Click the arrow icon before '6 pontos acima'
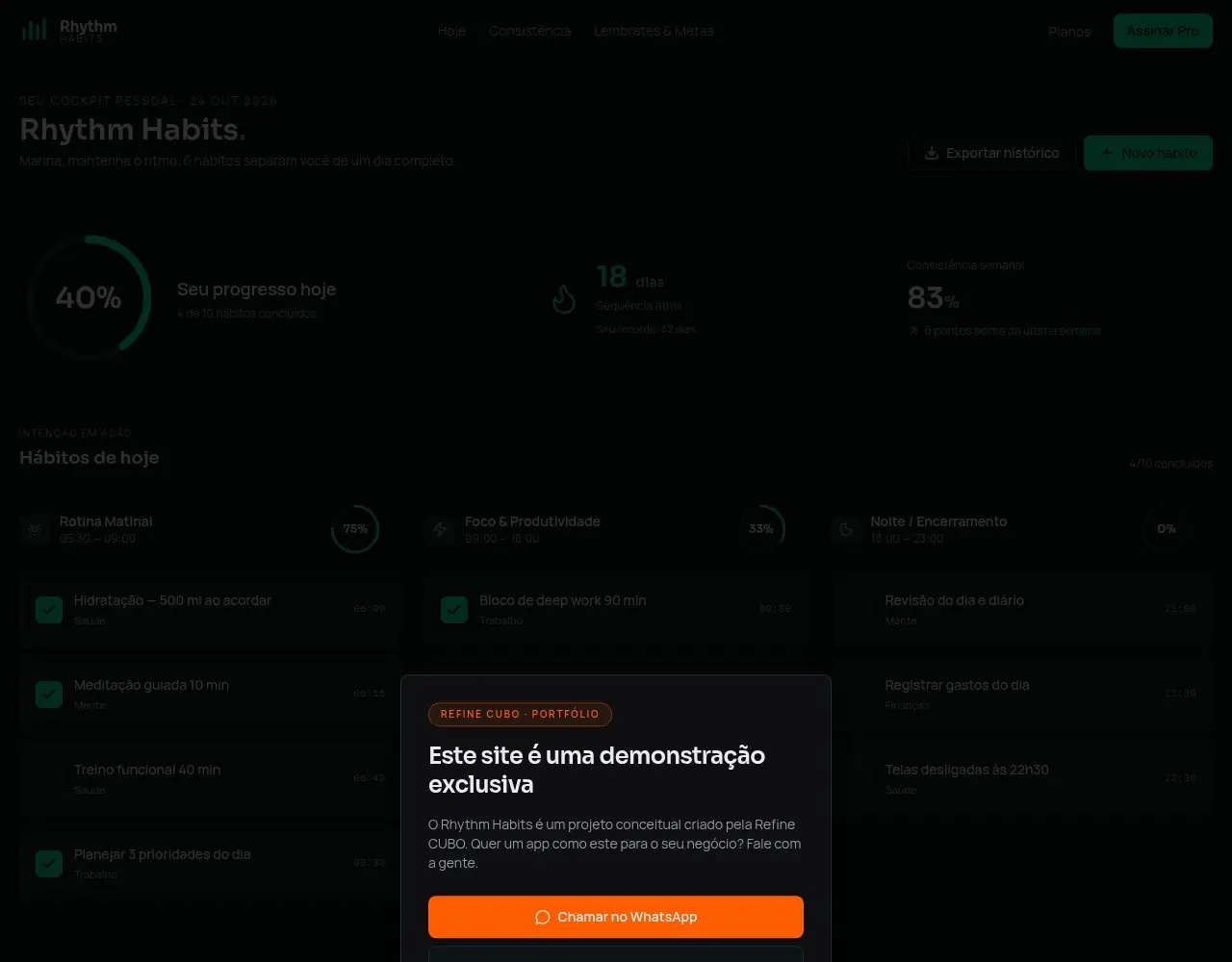Screen dimensions: 1232x962 coord(913,331)
